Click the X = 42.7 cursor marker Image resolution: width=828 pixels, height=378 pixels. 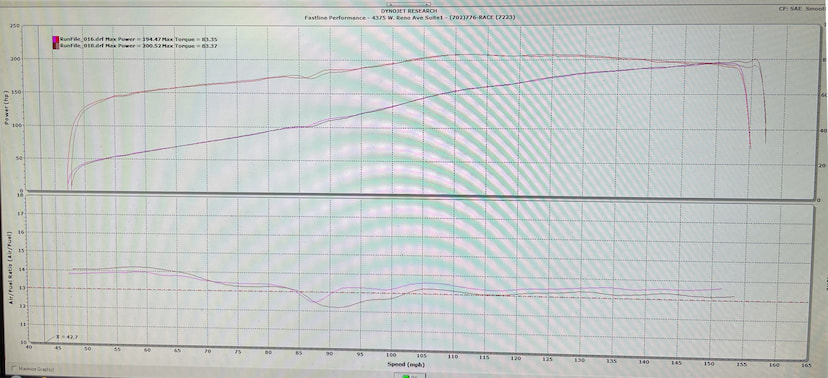(x=67, y=336)
